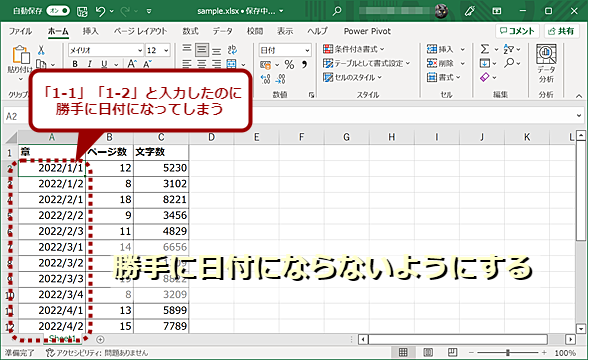589x361 pixels.
Task: Click the paste clipboard icon
Action: [21, 54]
